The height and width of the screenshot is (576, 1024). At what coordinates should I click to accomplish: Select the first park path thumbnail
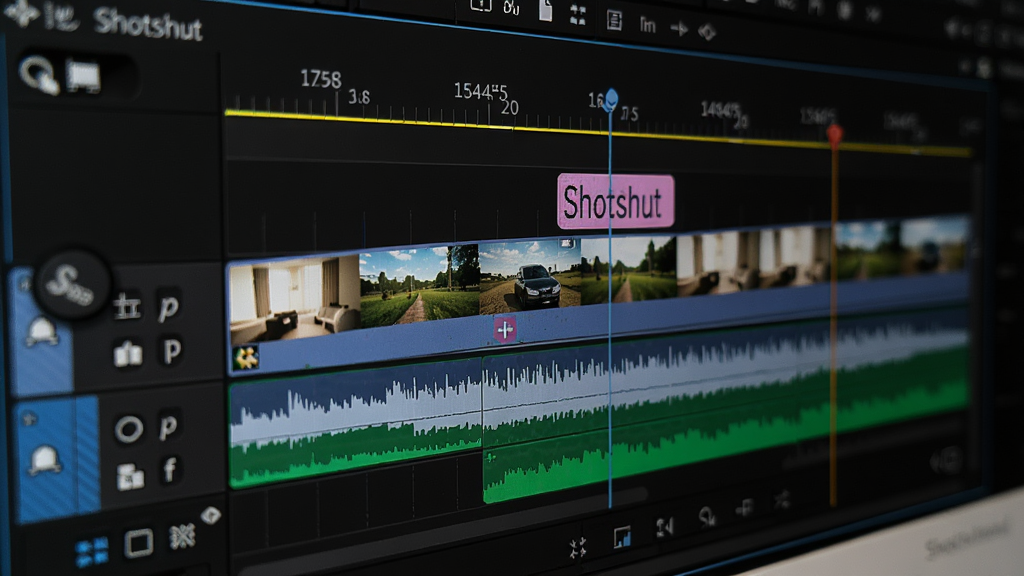419,286
